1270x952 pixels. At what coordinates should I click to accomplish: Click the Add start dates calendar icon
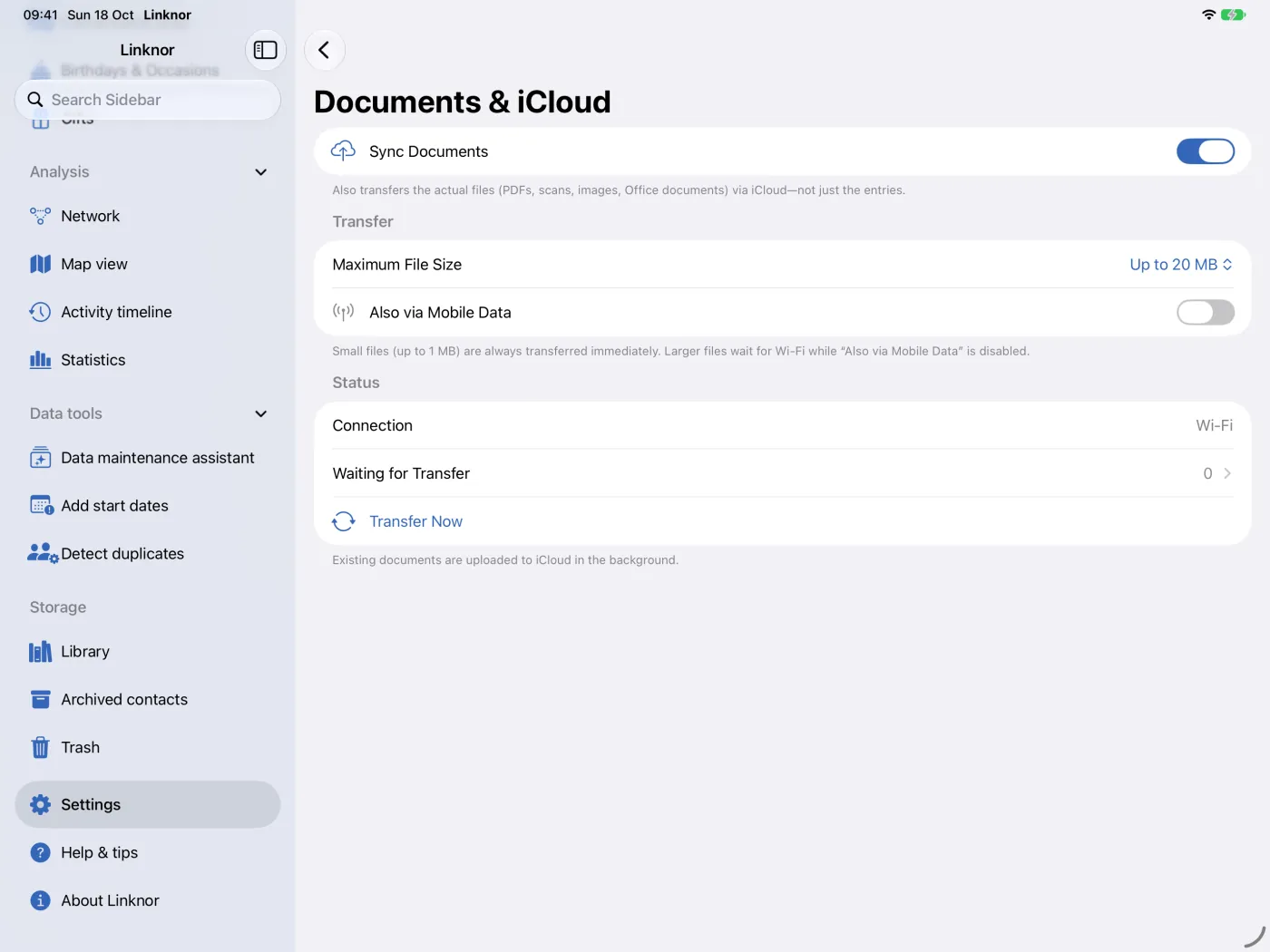click(42, 506)
